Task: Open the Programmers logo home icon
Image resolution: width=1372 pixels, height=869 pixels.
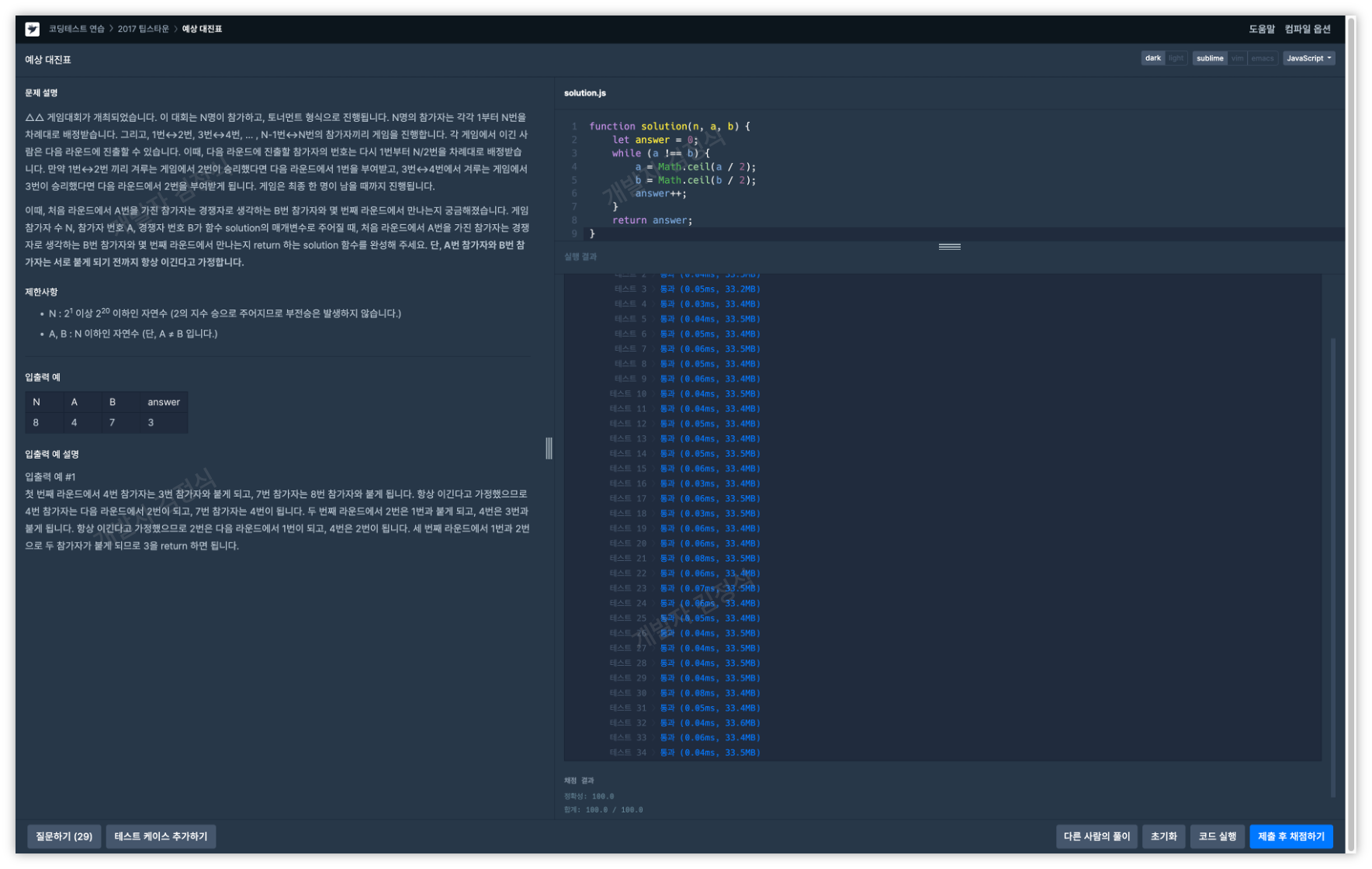Action: [32, 29]
